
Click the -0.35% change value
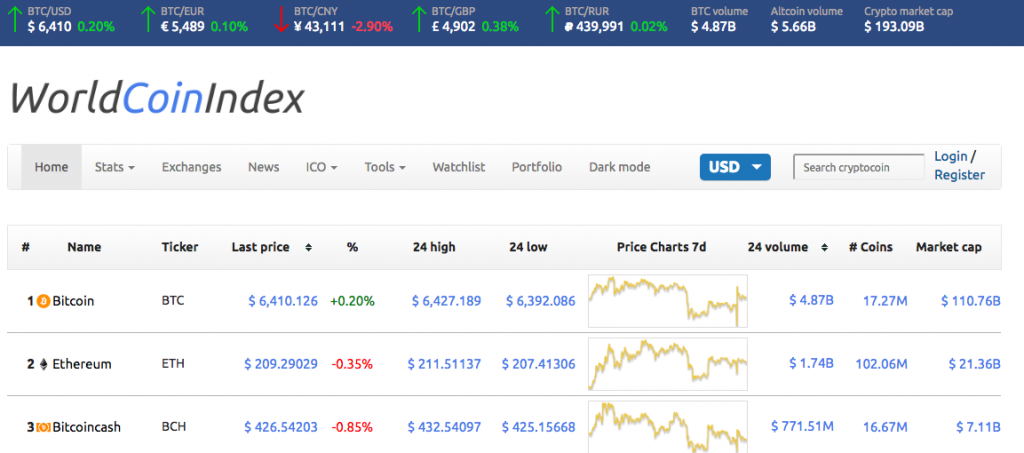click(353, 364)
